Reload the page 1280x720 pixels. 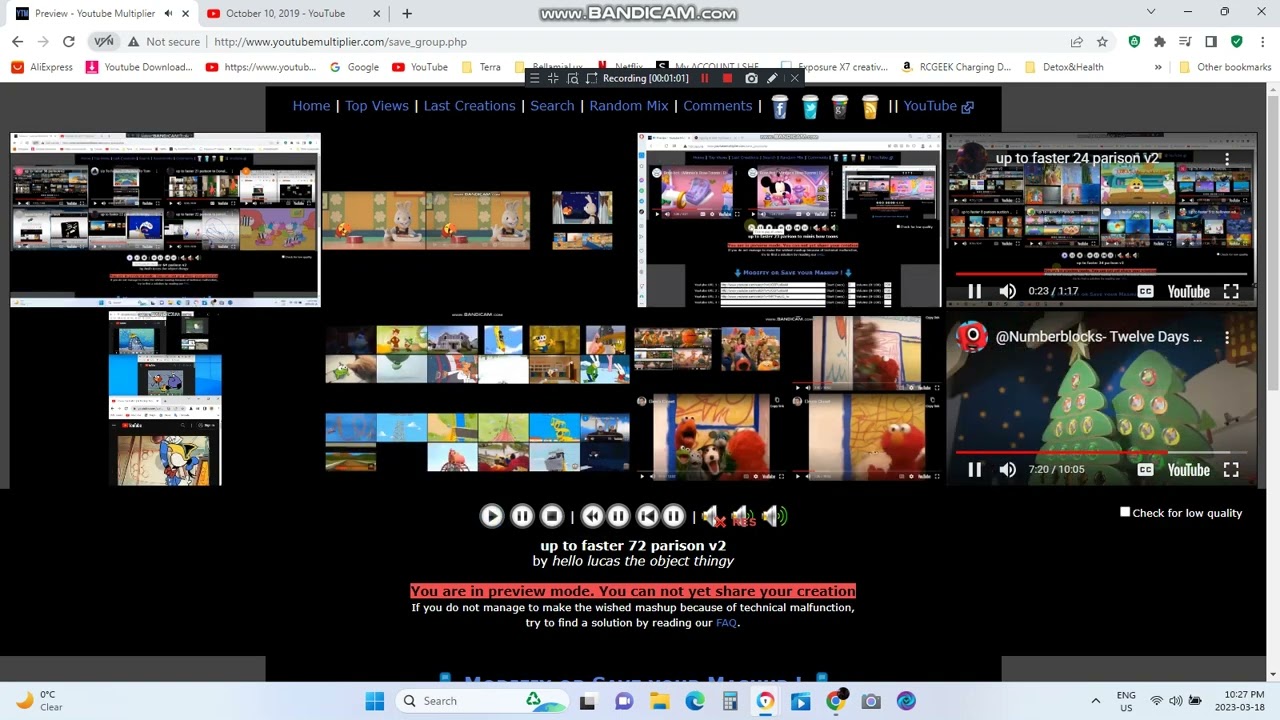tap(68, 42)
